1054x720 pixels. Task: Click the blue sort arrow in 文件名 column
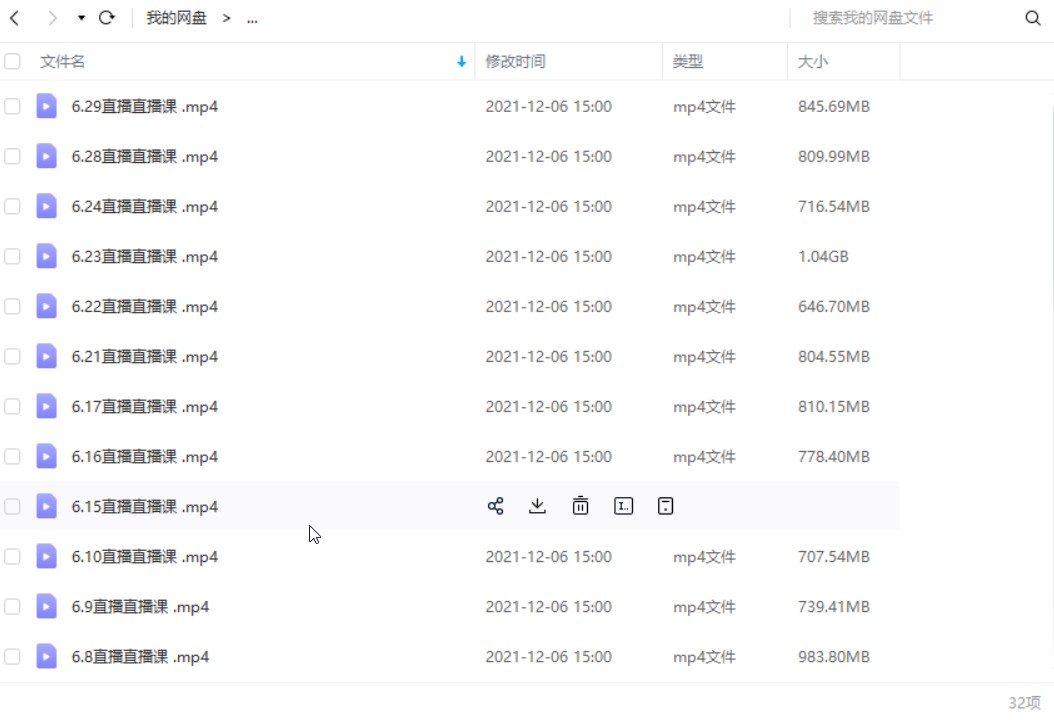461,61
